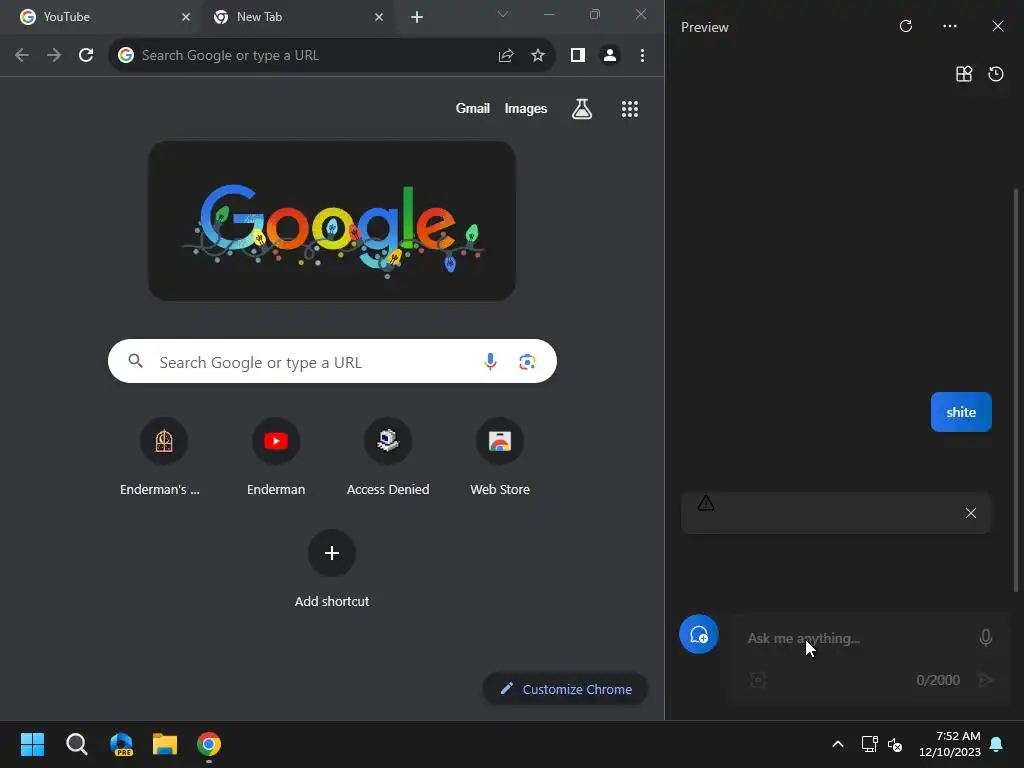Click the magnifier icon in search box
1024x768 pixels.
135,360
